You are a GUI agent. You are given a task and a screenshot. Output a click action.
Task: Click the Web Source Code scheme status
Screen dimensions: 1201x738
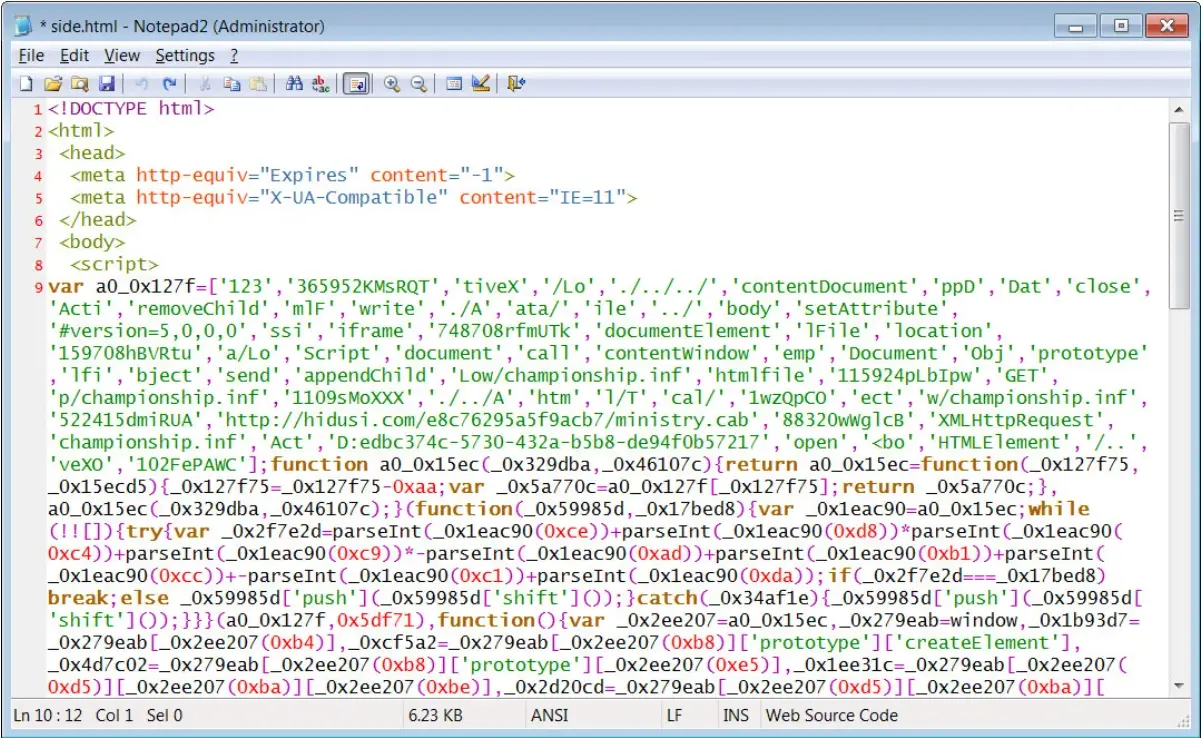(832, 715)
